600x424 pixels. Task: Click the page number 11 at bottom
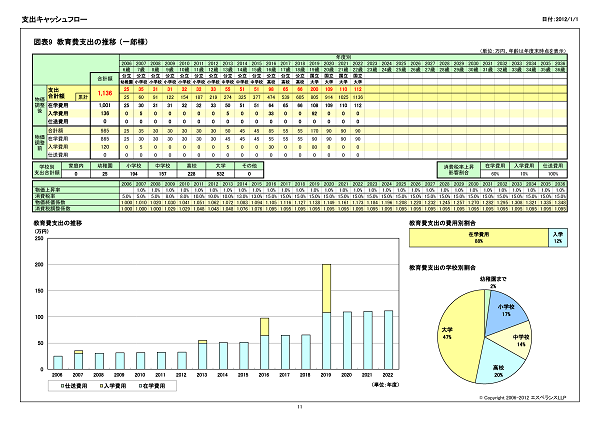point(300,407)
